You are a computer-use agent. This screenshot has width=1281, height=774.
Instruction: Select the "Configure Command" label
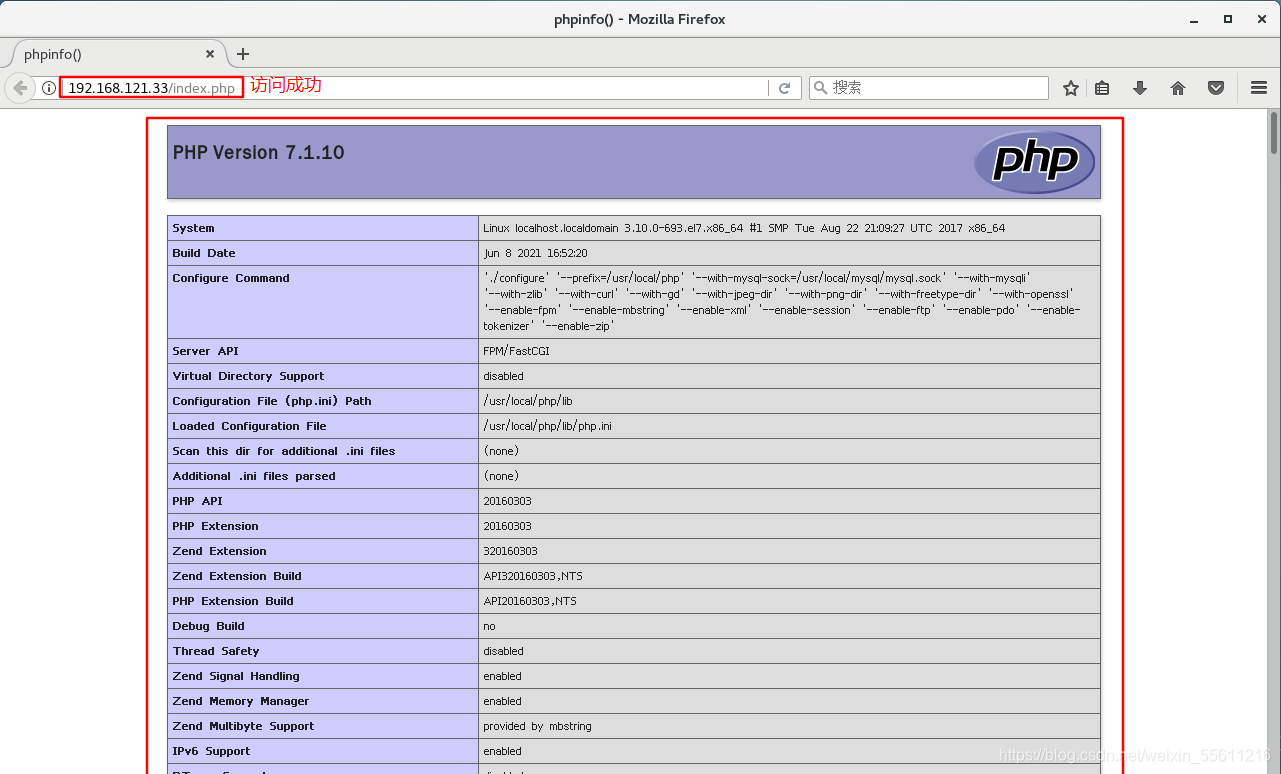[x=231, y=278]
